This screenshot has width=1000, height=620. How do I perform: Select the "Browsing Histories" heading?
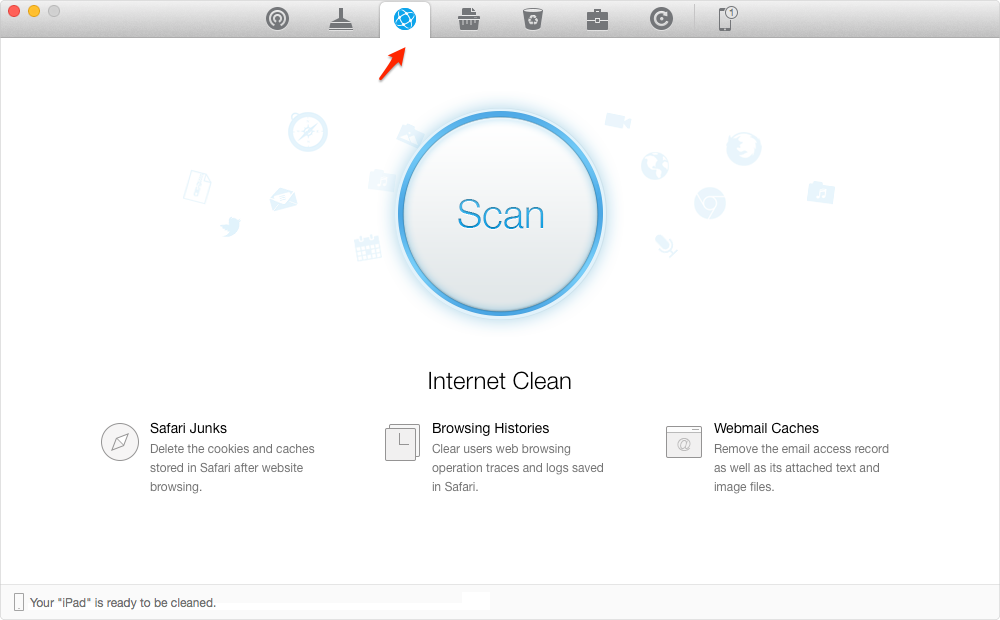(490, 428)
